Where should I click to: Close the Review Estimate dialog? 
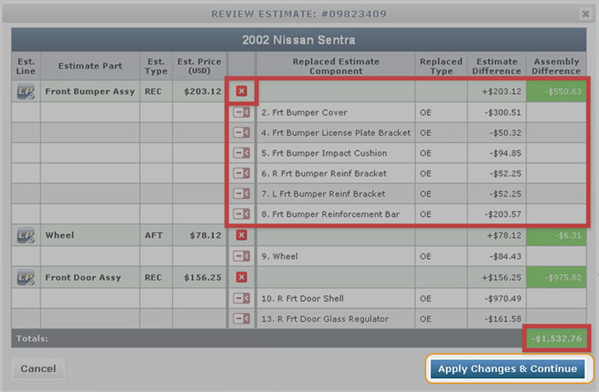click(x=585, y=14)
